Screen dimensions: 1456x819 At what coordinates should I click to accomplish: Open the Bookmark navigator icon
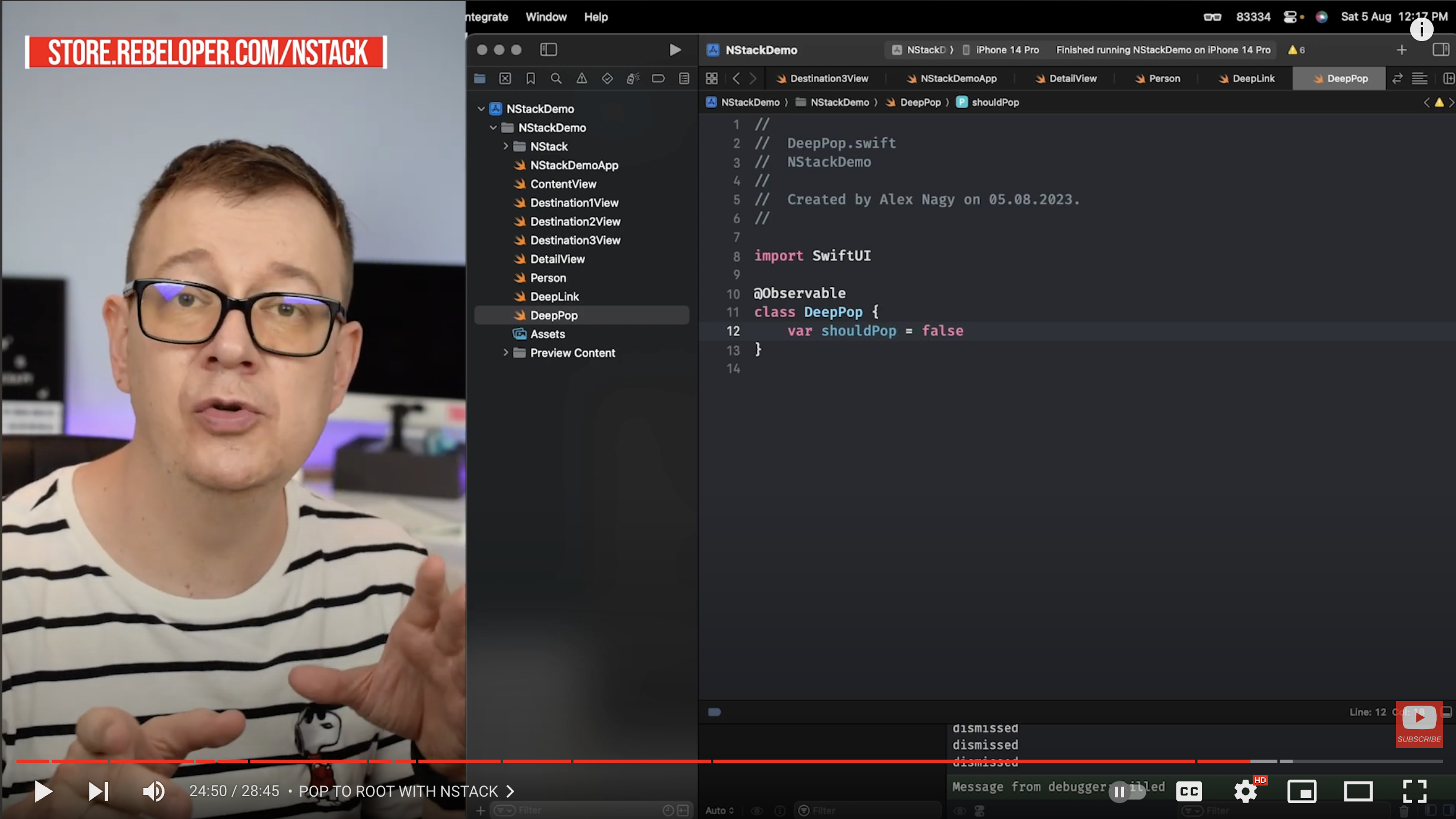[531, 78]
